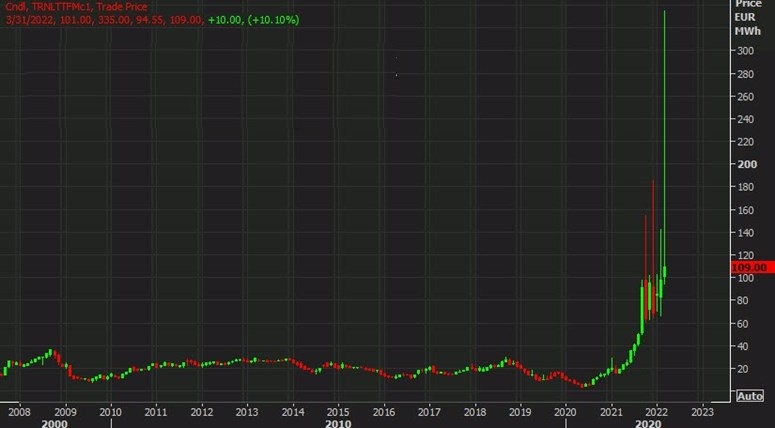Click the 160 price axis tick

[745, 210]
